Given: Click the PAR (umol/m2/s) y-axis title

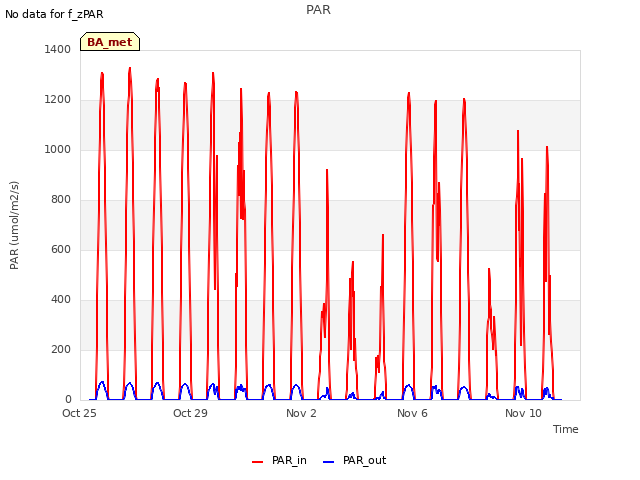Looking at the screenshot, I should coord(14,225).
